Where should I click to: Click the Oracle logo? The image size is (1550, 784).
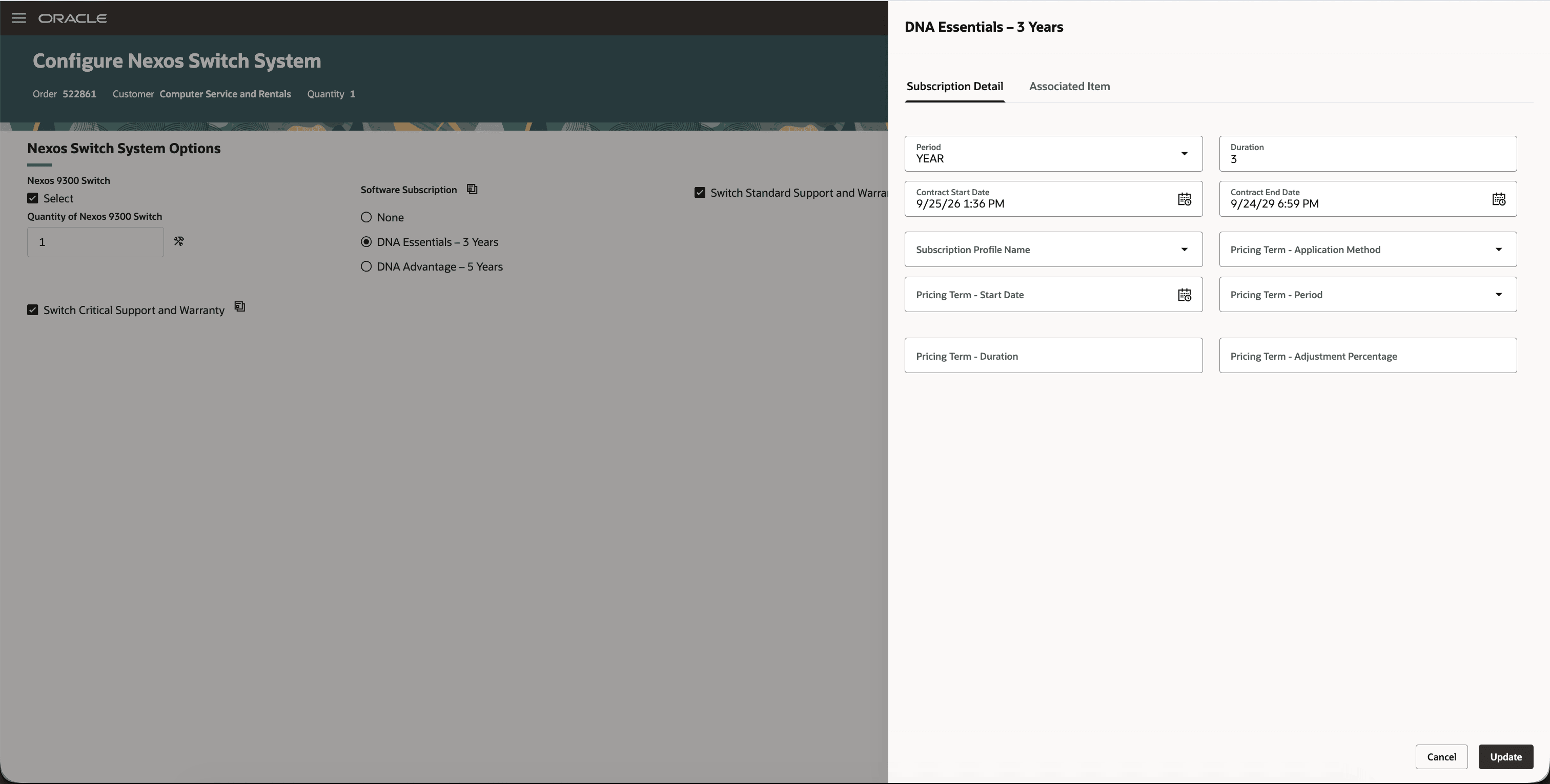pyautogui.click(x=73, y=18)
